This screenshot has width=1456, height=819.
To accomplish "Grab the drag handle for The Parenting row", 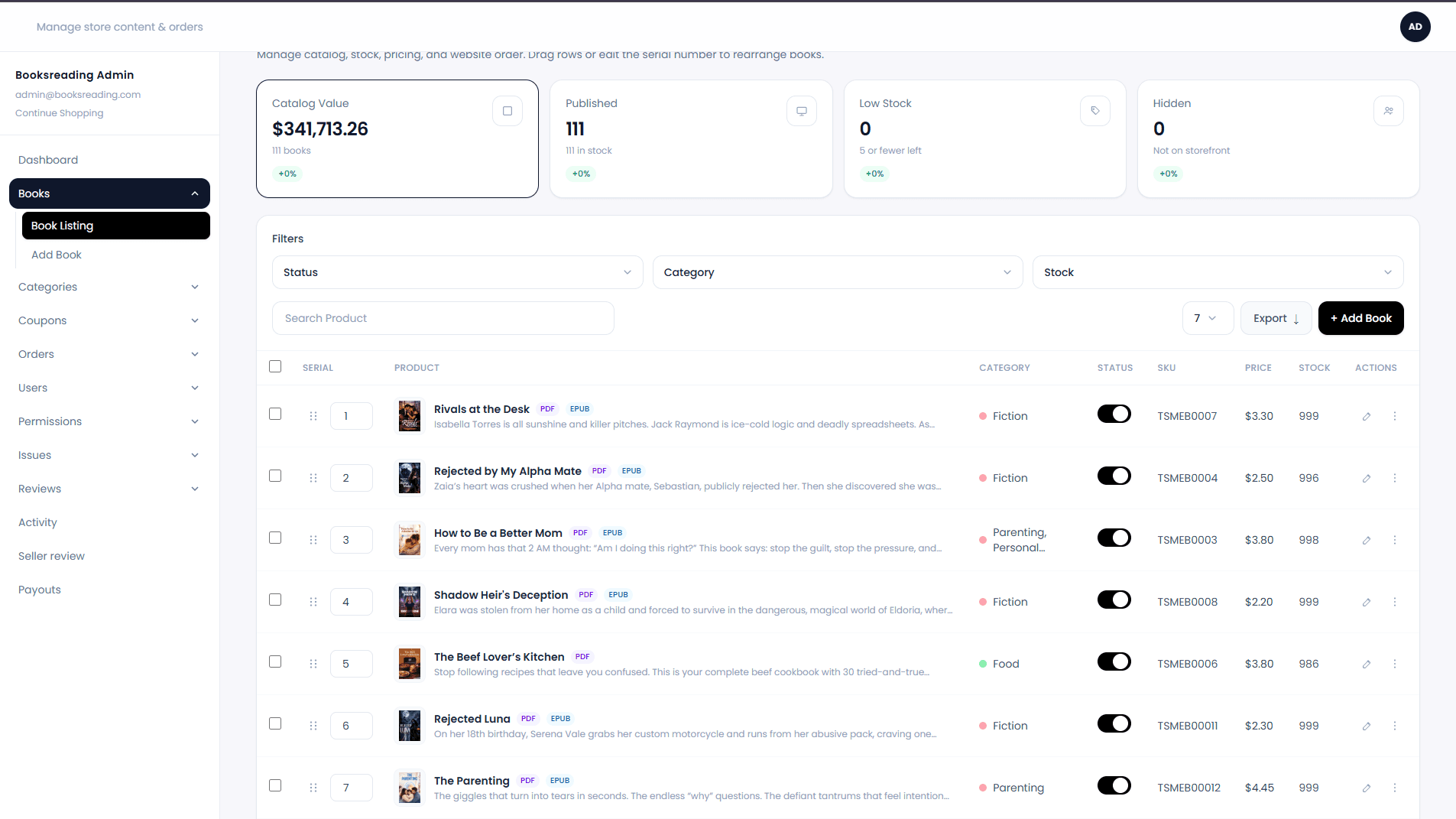I will [x=313, y=788].
